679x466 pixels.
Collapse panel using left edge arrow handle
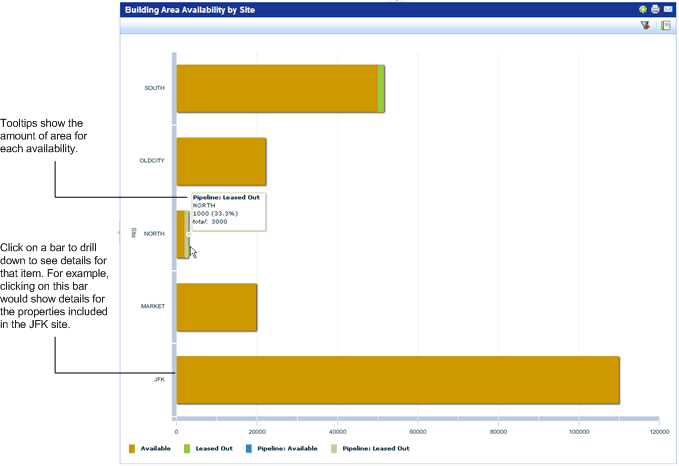point(118,233)
